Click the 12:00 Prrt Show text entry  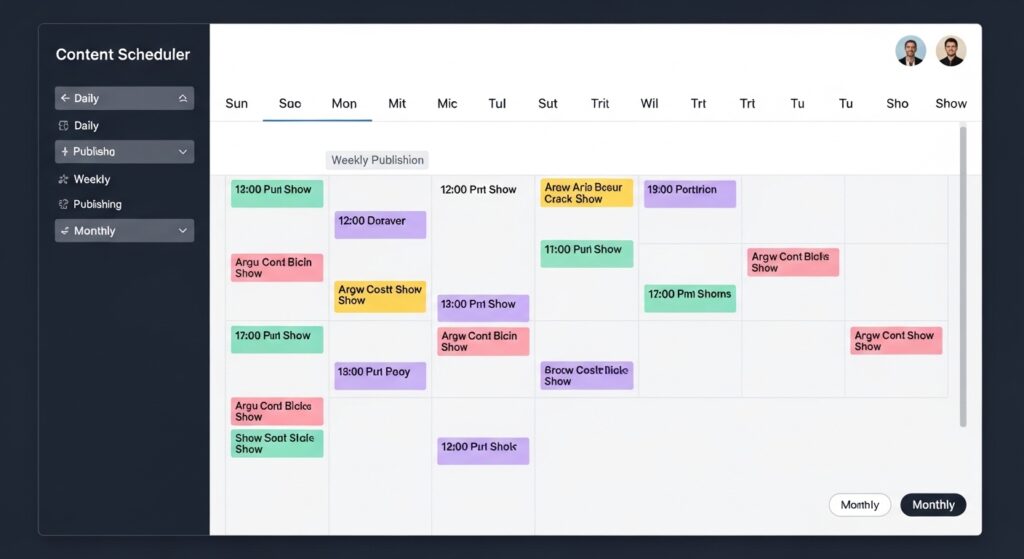(x=478, y=189)
